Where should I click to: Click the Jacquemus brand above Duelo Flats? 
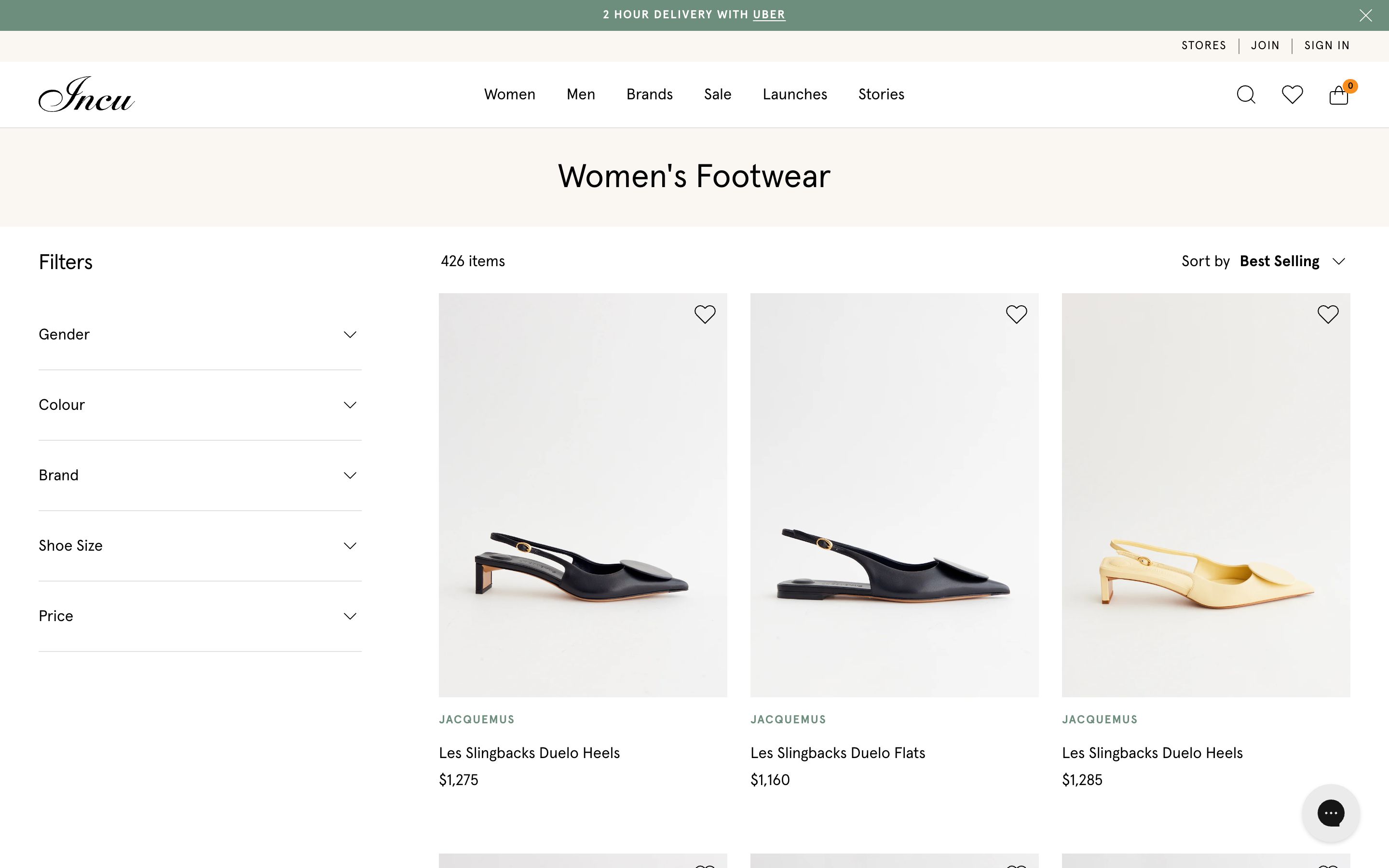pos(788,720)
